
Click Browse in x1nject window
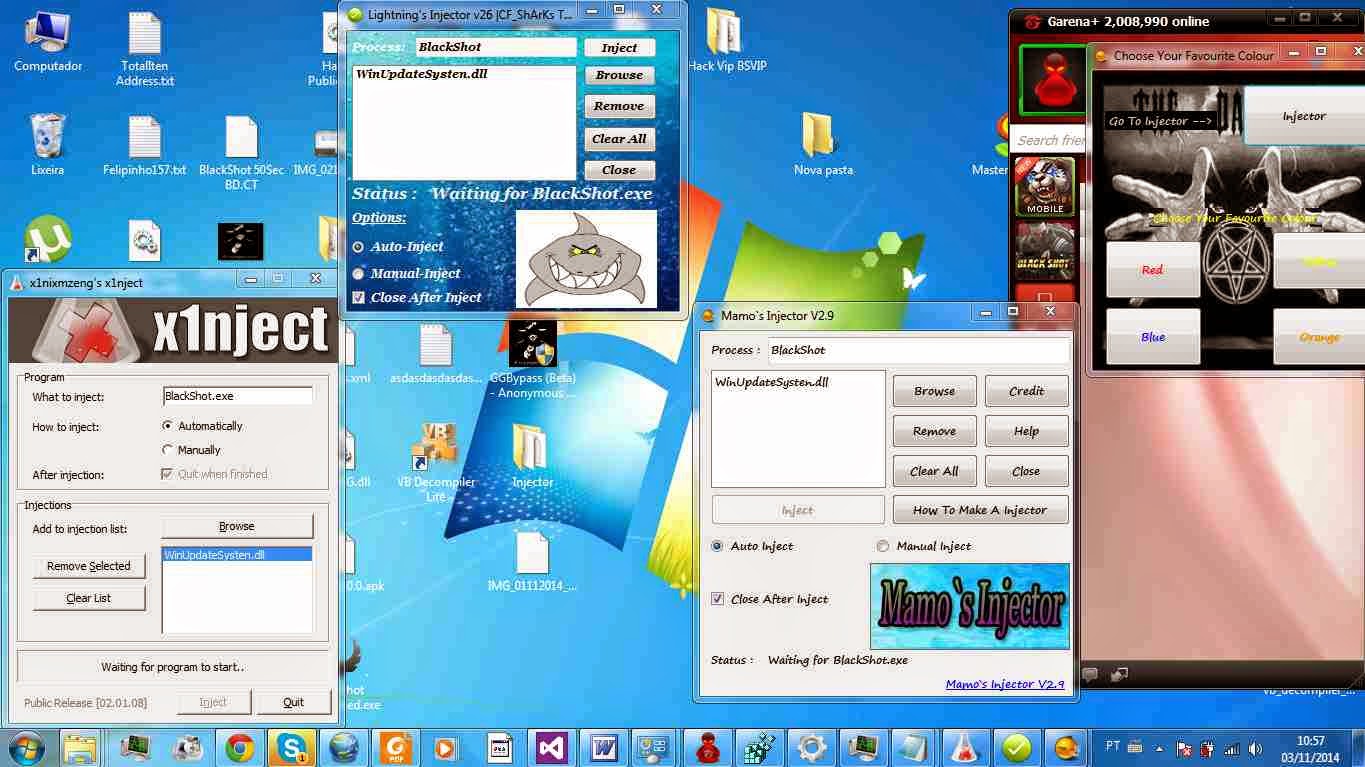[x=237, y=526]
